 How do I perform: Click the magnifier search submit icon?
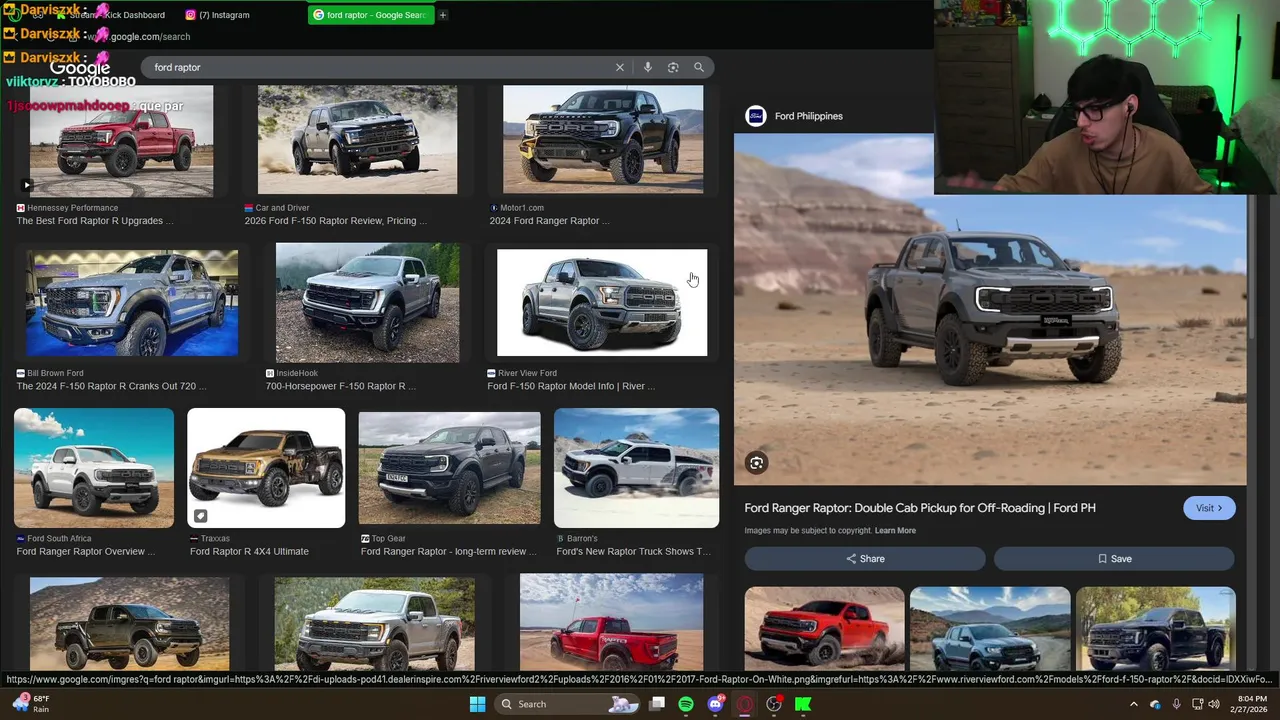[x=699, y=67]
